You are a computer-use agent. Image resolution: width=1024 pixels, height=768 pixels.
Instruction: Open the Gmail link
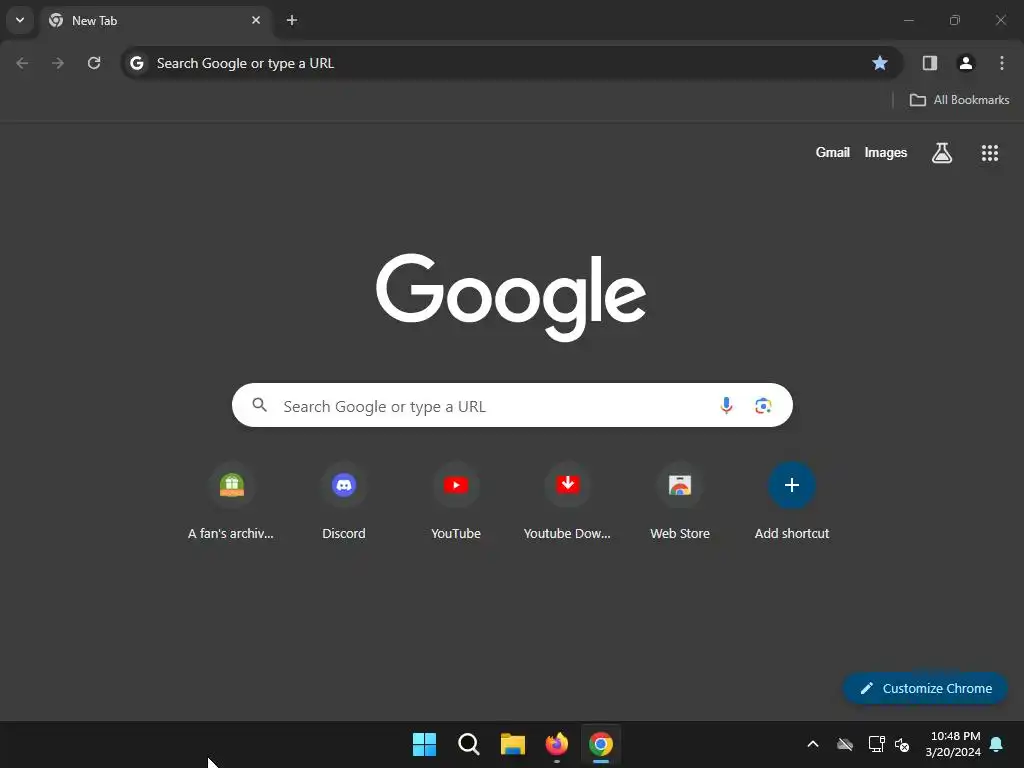(x=833, y=152)
